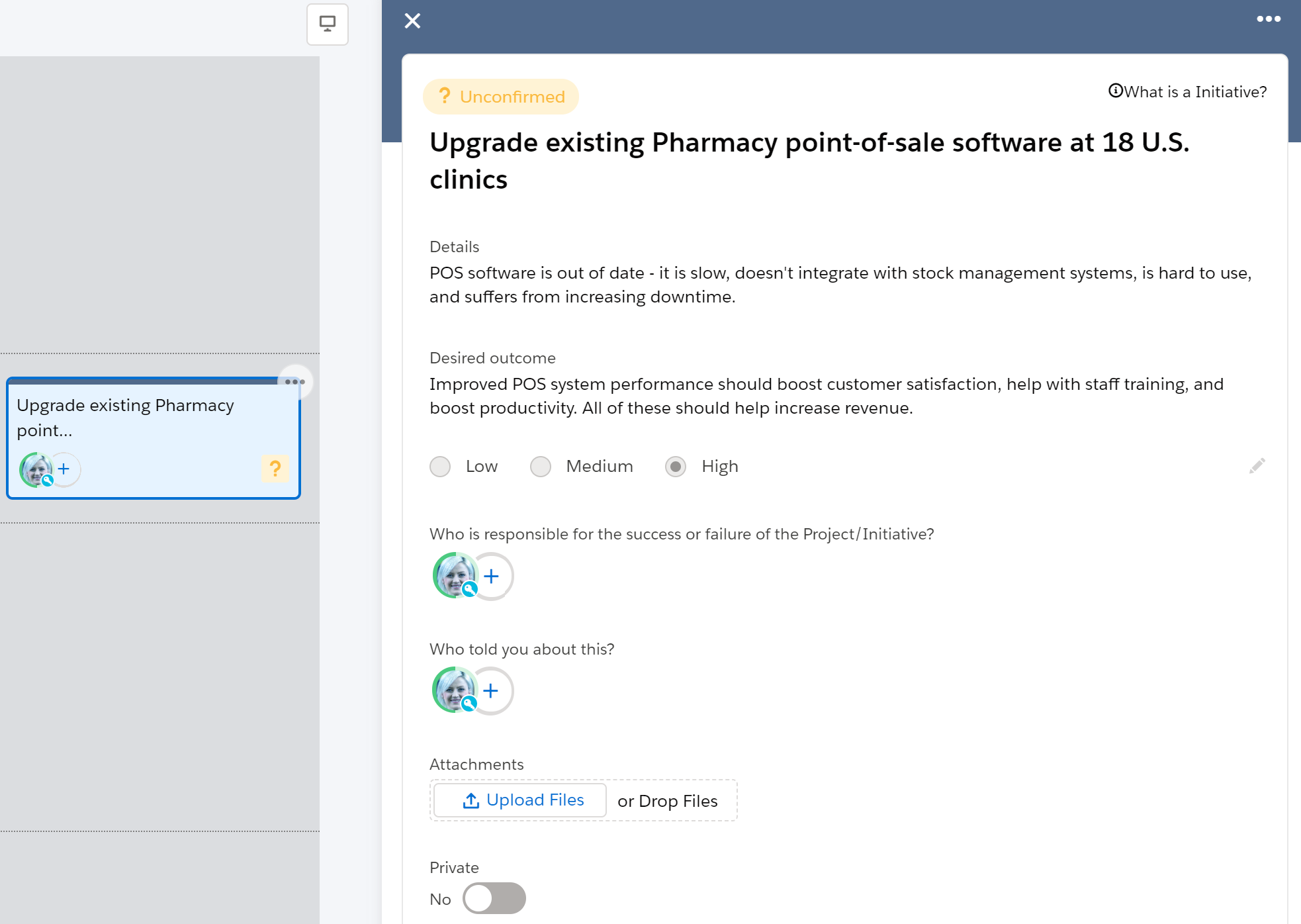Click the Upload Files button
This screenshot has width=1301, height=924.
pos(520,800)
